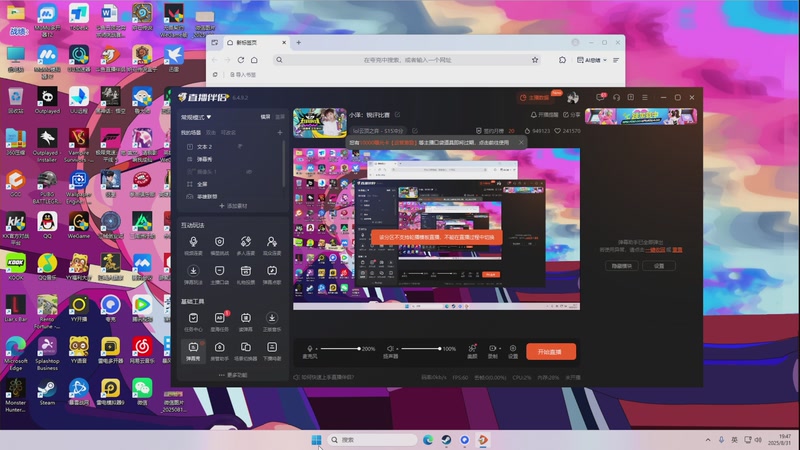
Task: Open Steam from the taskbar
Action: point(446,440)
